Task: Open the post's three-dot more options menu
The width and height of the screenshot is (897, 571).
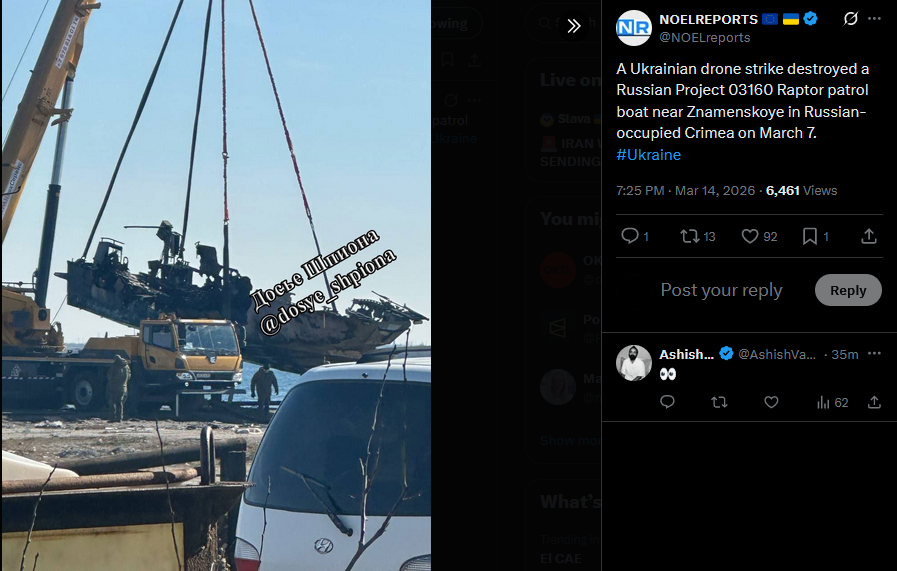Action: coord(874,19)
